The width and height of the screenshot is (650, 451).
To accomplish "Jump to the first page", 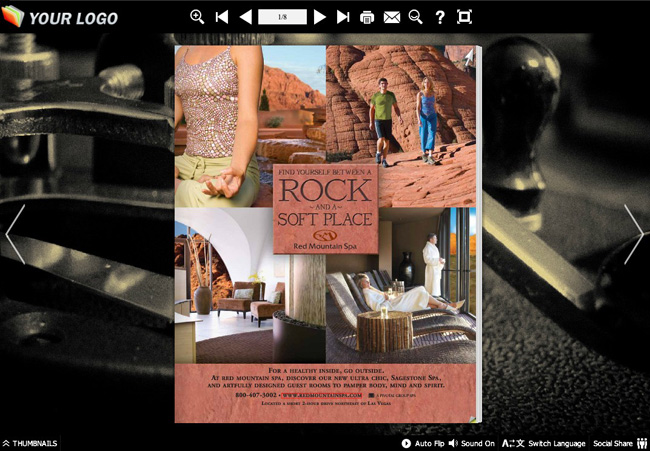I will point(222,17).
